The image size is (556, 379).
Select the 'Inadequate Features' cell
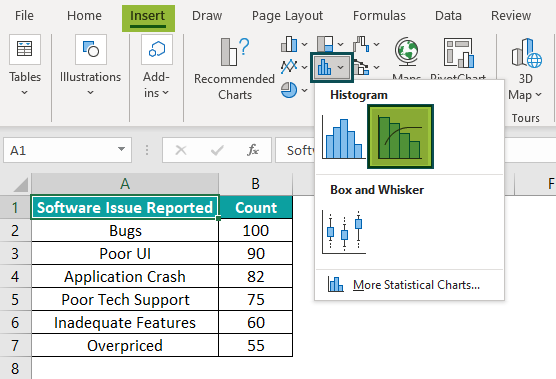[x=125, y=323]
